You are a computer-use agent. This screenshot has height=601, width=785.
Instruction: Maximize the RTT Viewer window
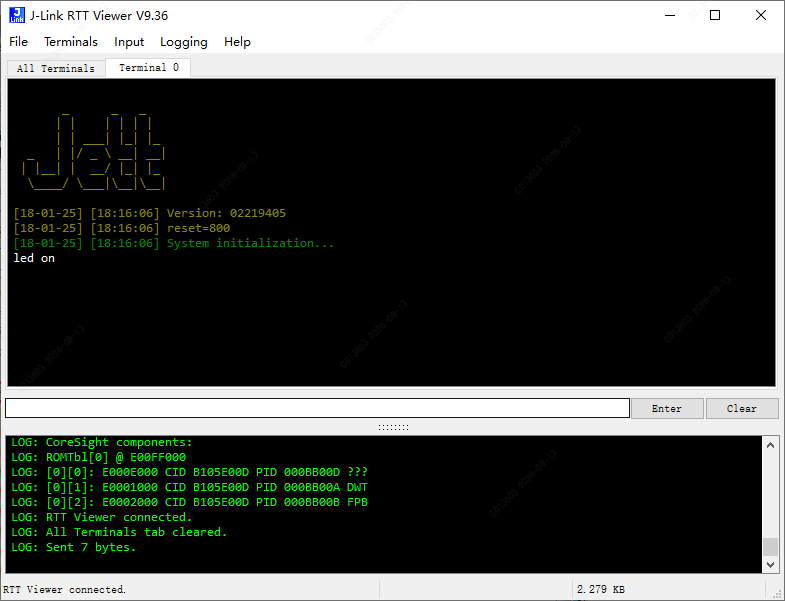point(715,15)
